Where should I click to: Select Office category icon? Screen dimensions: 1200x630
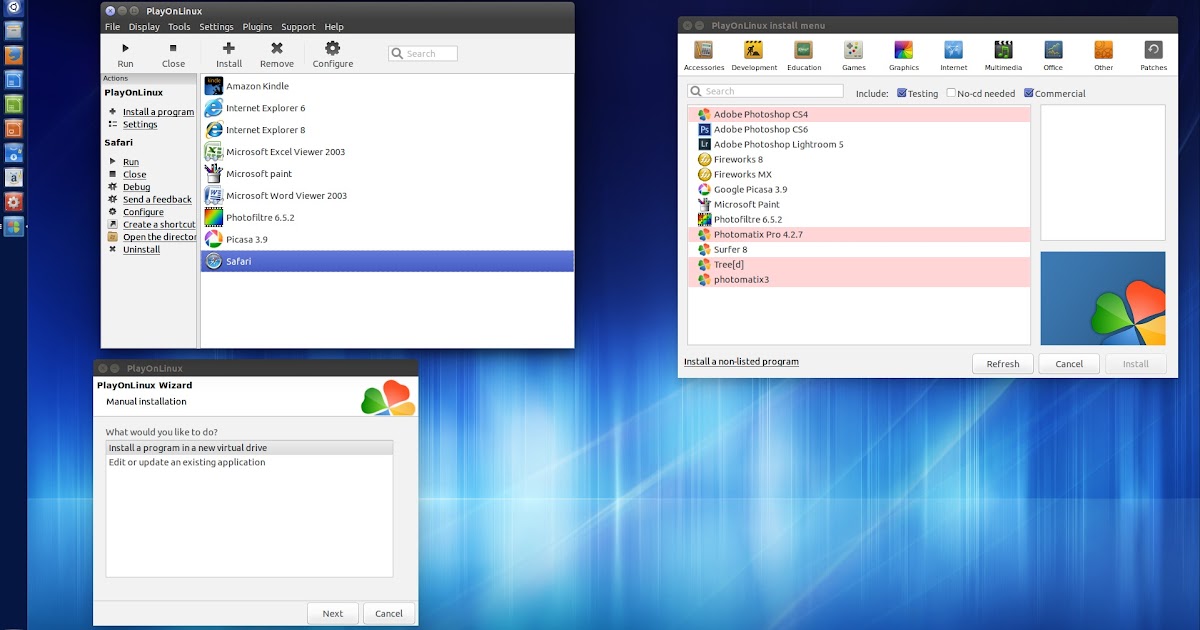tap(1053, 50)
